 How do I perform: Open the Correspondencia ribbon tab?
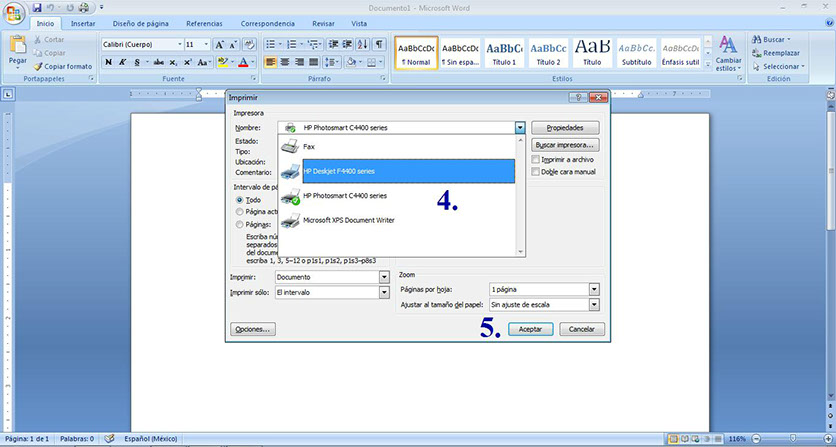pyautogui.click(x=268, y=23)
